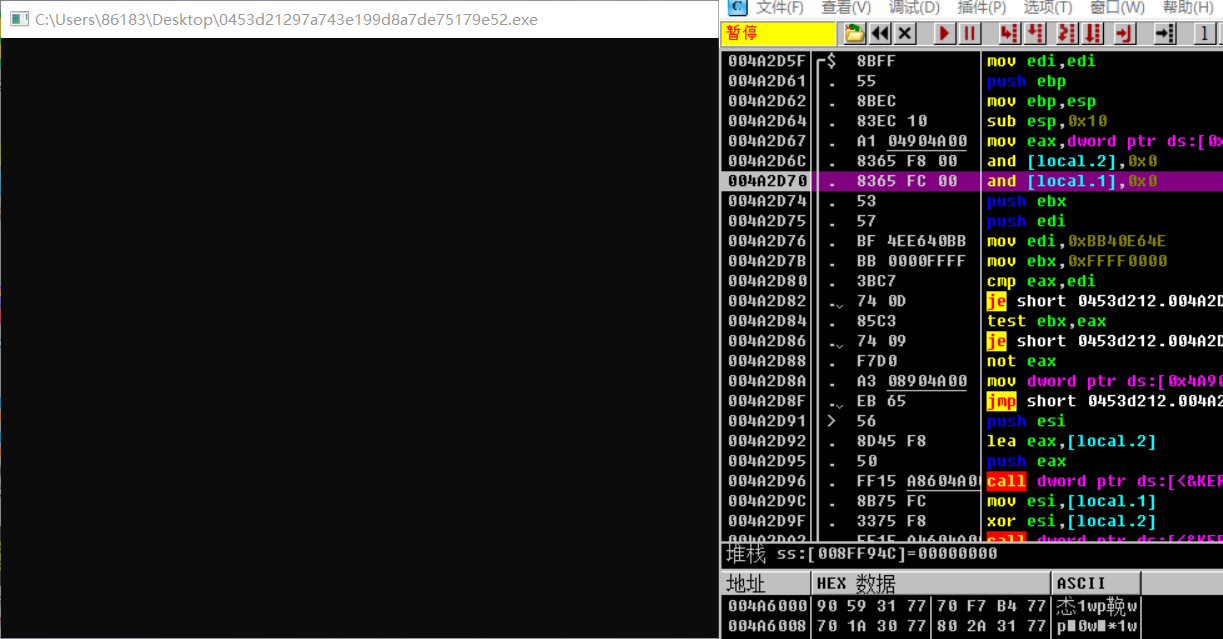Step over the current instruction
The width and height of the screenshot is (1223, 639).
(x=1035, y=33)
